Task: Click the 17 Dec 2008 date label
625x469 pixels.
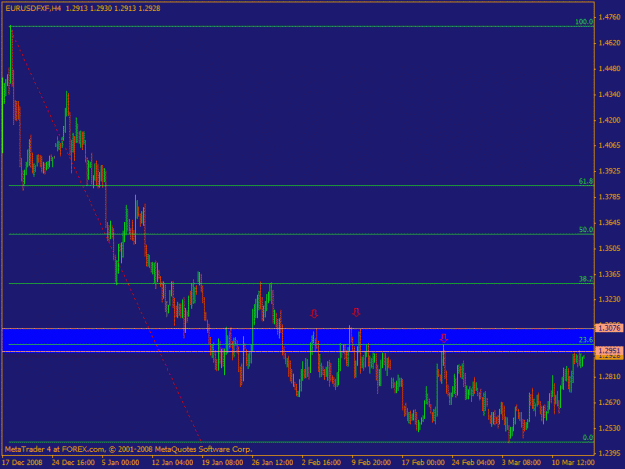Action: pos(22,462)
